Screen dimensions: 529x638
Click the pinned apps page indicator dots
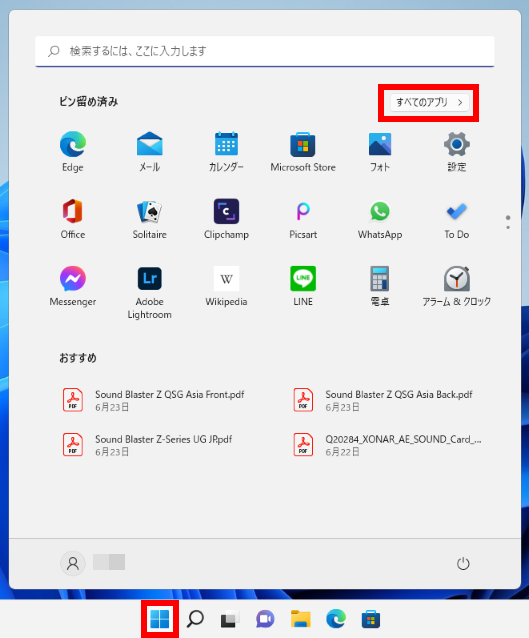[508, 222]
